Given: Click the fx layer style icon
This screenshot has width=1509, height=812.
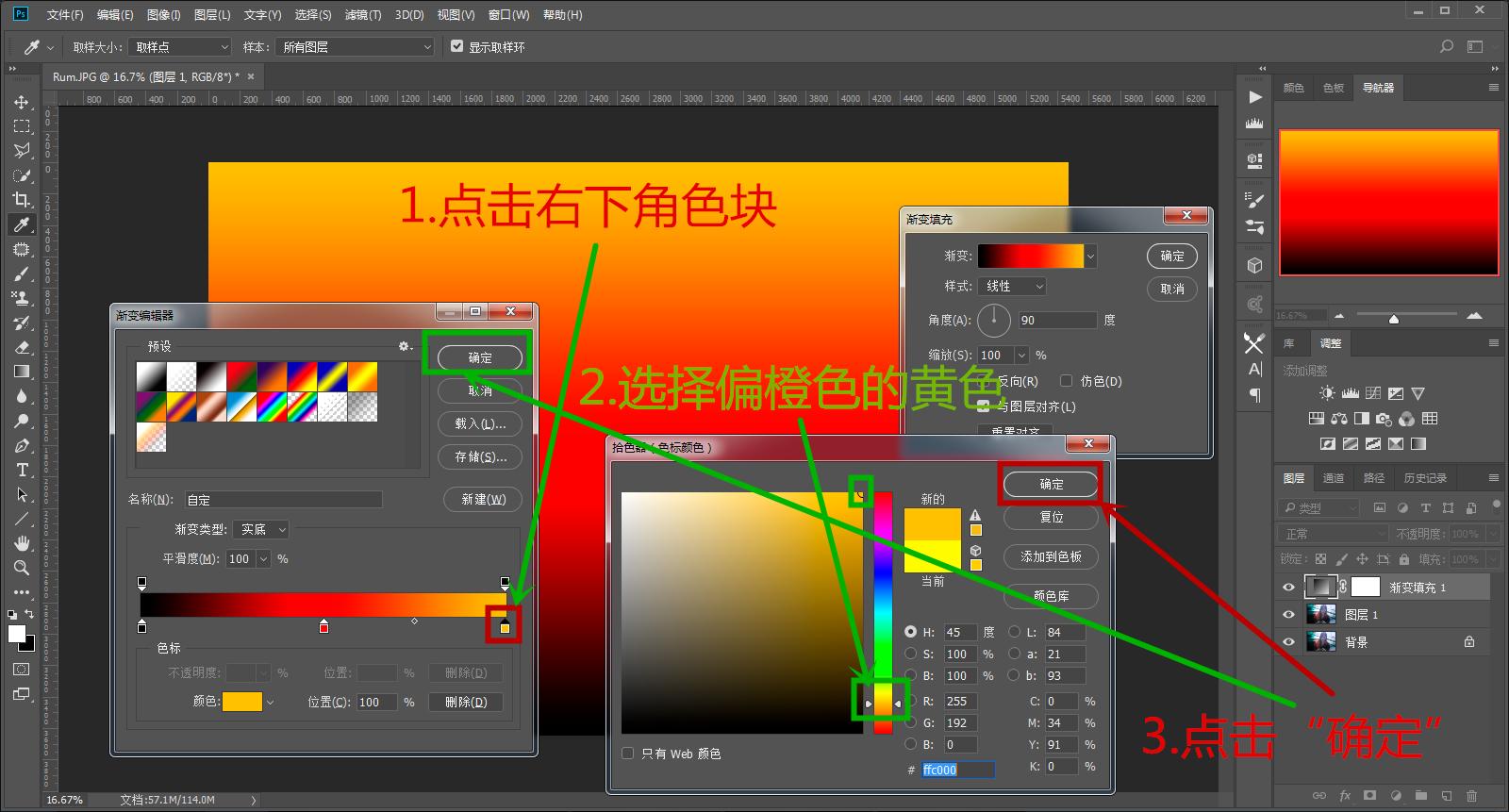Looking at the screenshot, I should pyautogui.click(x=1345, y=796).
